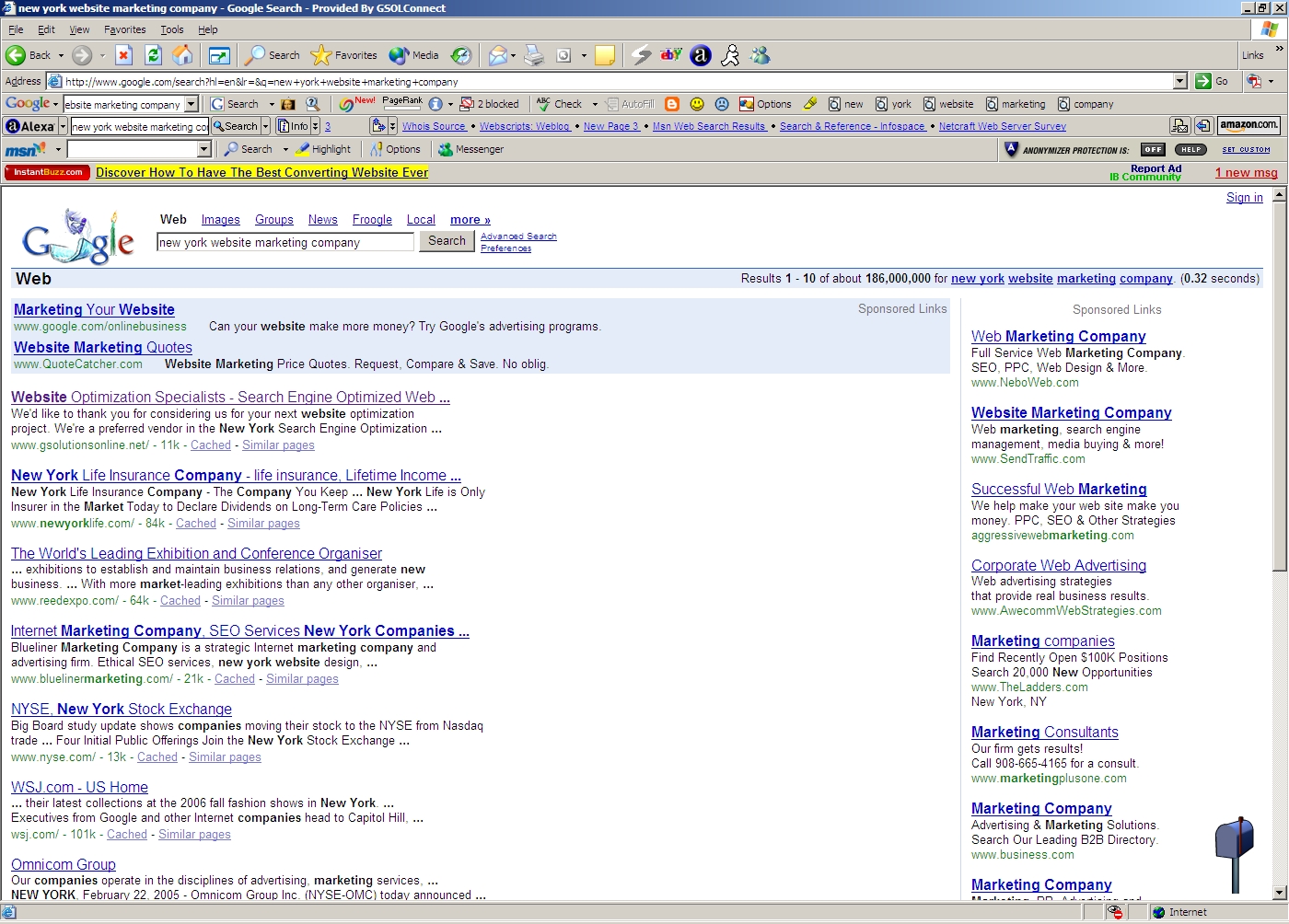This screenshot has width=1289, height=924.
Task: Toggle highlighting of the word 'company'
Action: 1086,104
